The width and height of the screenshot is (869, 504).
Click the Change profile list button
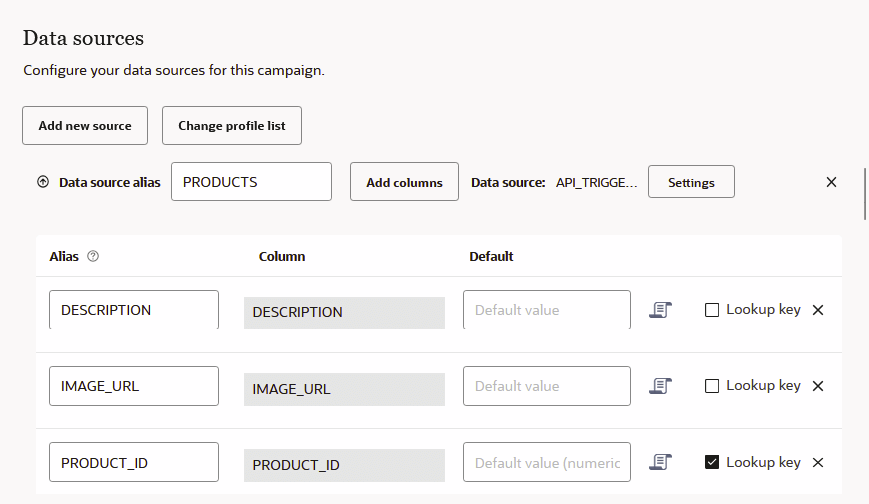coord(231,126)
